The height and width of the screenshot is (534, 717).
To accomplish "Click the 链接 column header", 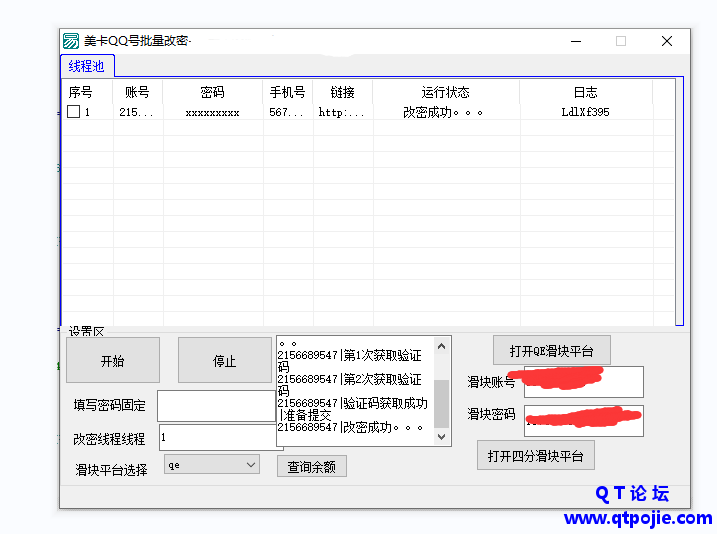I will (x=342, y=92).
